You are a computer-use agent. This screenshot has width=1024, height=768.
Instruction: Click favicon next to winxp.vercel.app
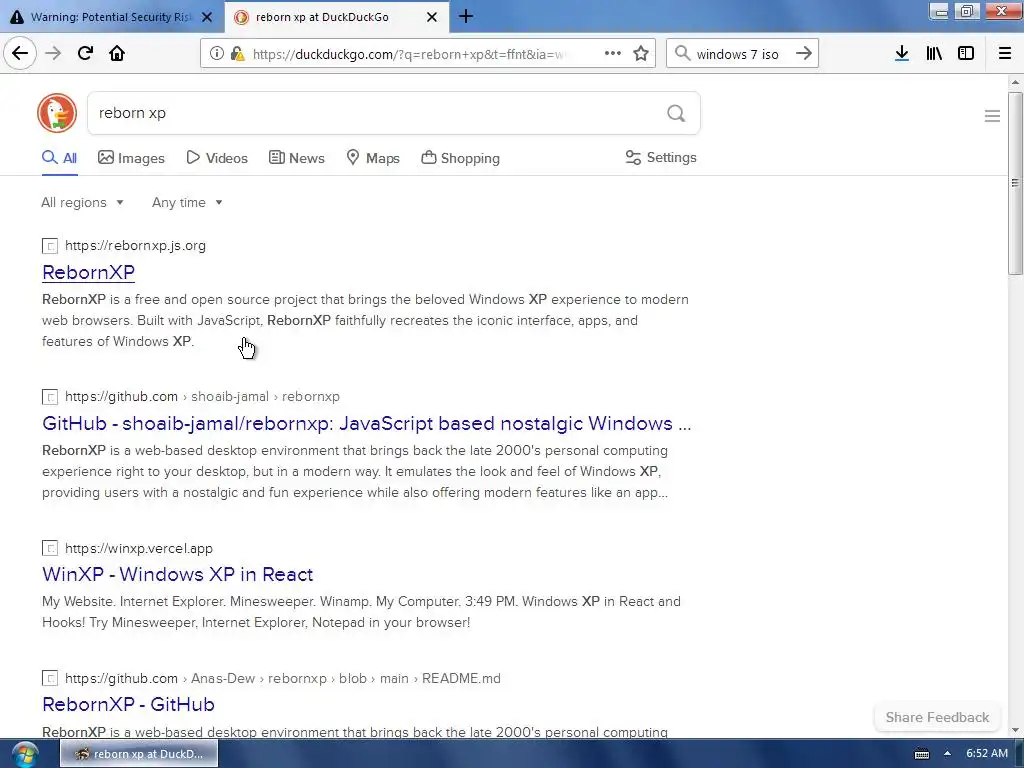point(50,549)
